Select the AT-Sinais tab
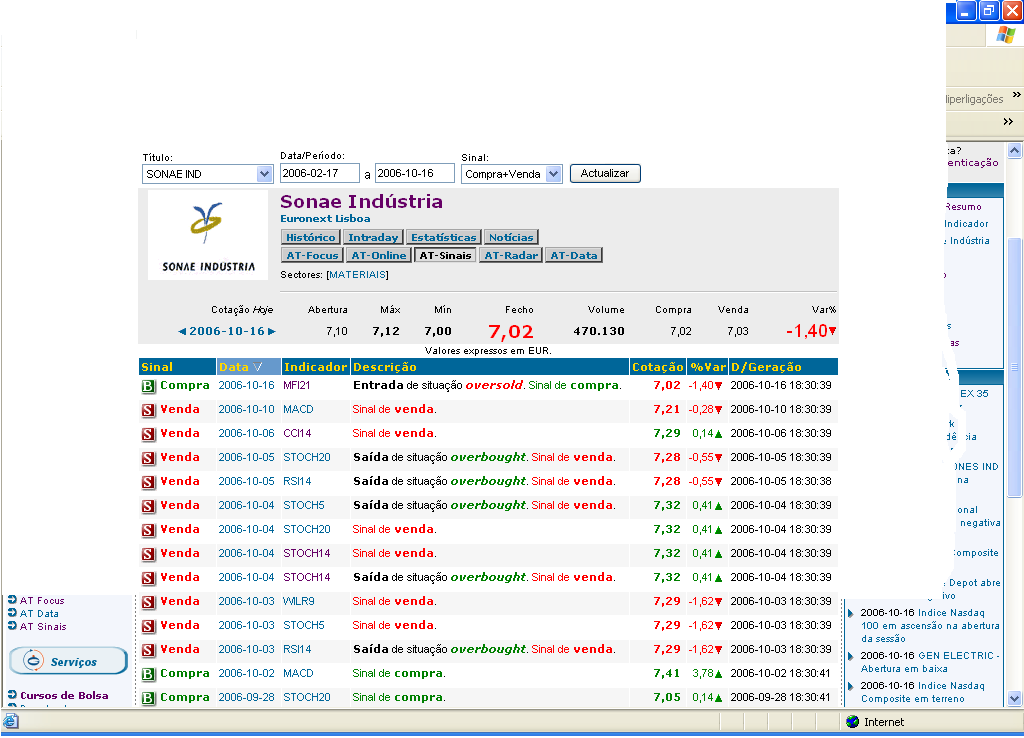The width and height of the screenshot is (1024, 738). click(445, 255)
